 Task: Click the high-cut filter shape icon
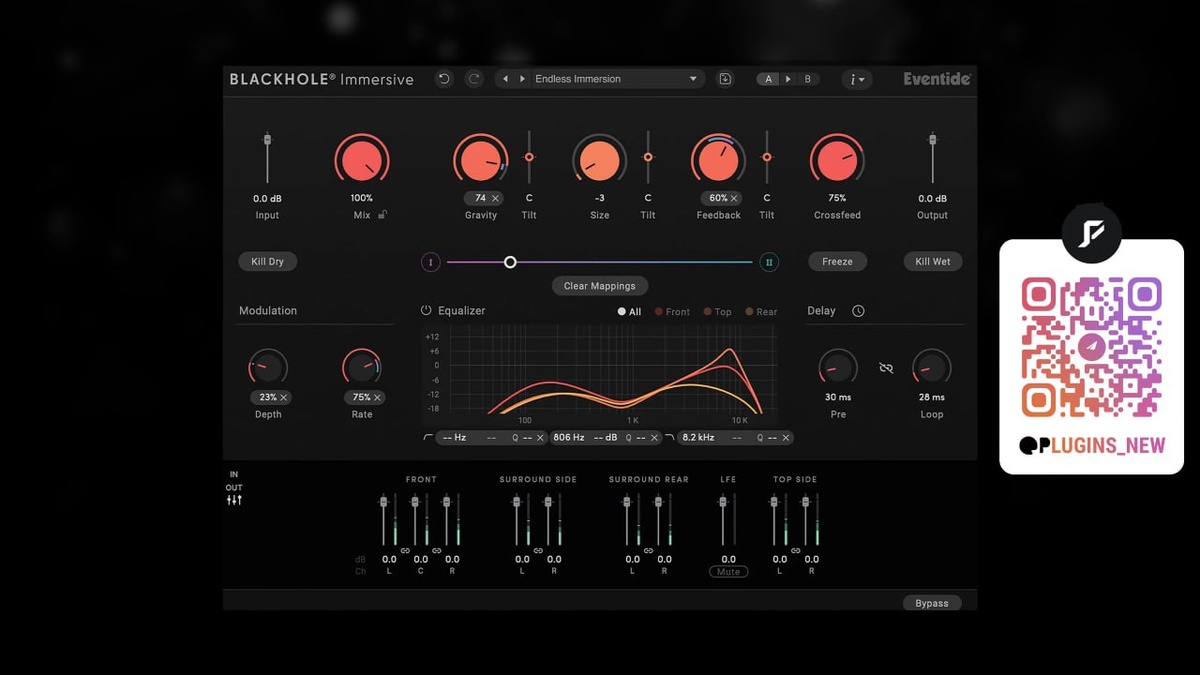pyautogui.click(x=670, y=437)
